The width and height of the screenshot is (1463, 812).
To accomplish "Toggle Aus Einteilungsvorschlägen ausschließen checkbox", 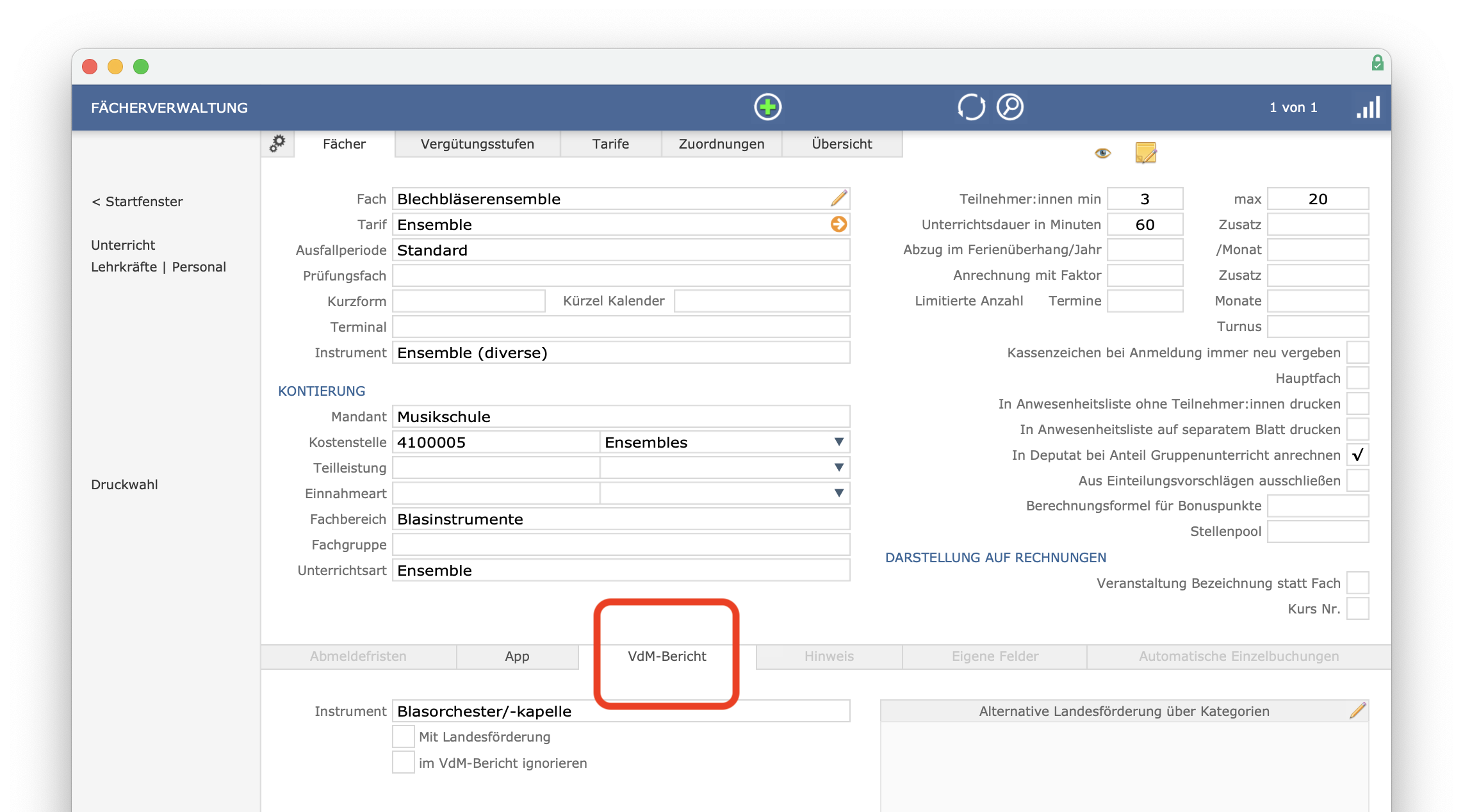I will [x=1357, y=480].
